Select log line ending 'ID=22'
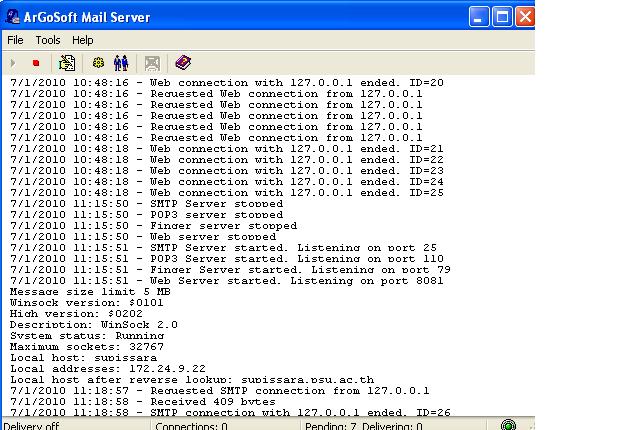Screen dimensions: 640x430 click(227, 160)
